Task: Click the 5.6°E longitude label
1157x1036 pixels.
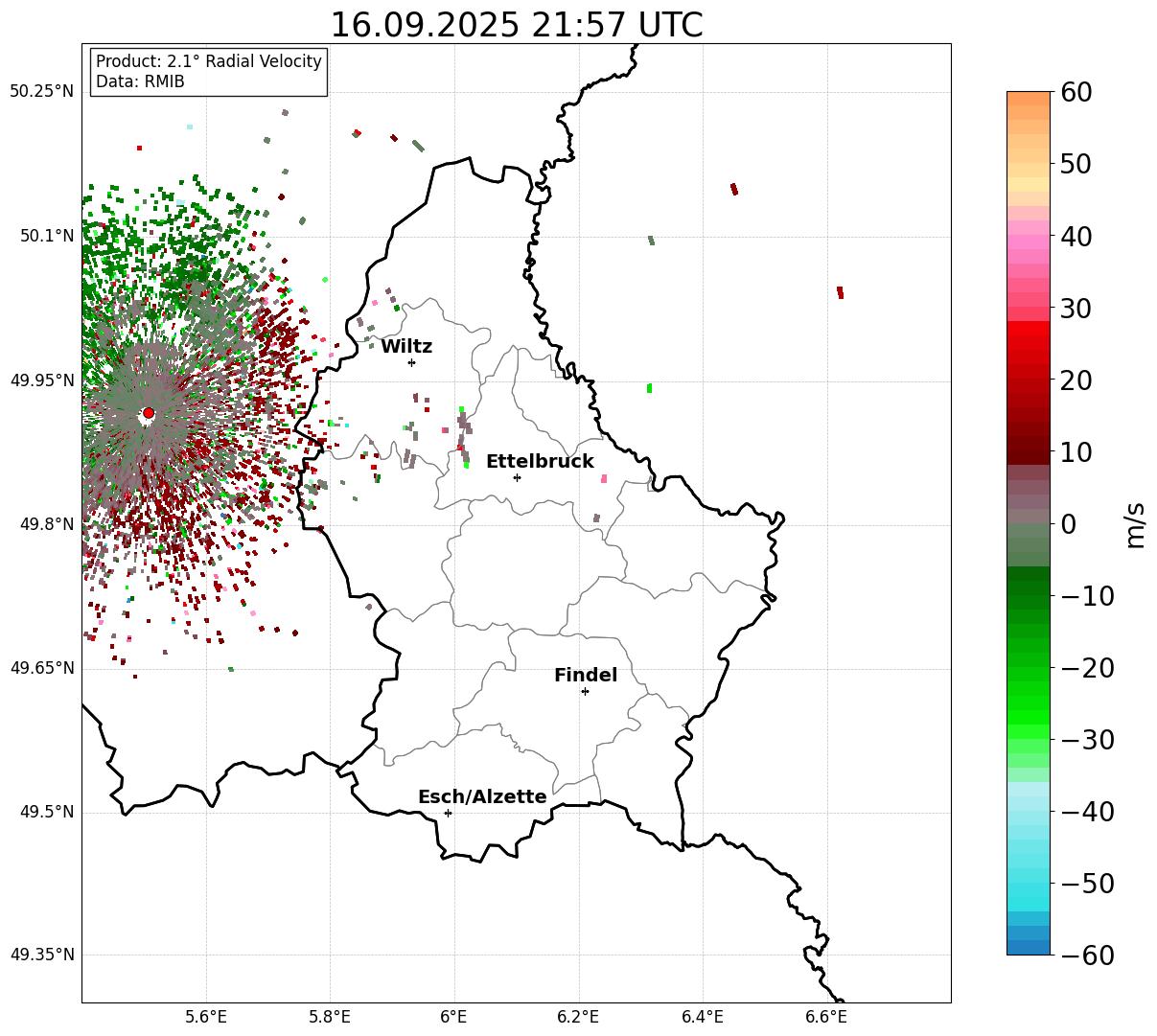Action: 206,1017
